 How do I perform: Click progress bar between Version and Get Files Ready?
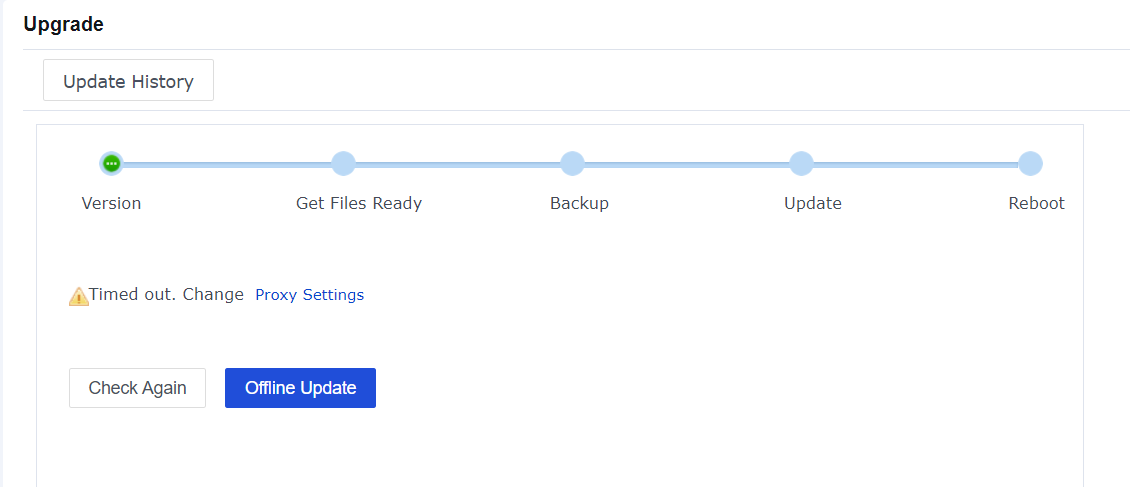(x=227, y=164)
